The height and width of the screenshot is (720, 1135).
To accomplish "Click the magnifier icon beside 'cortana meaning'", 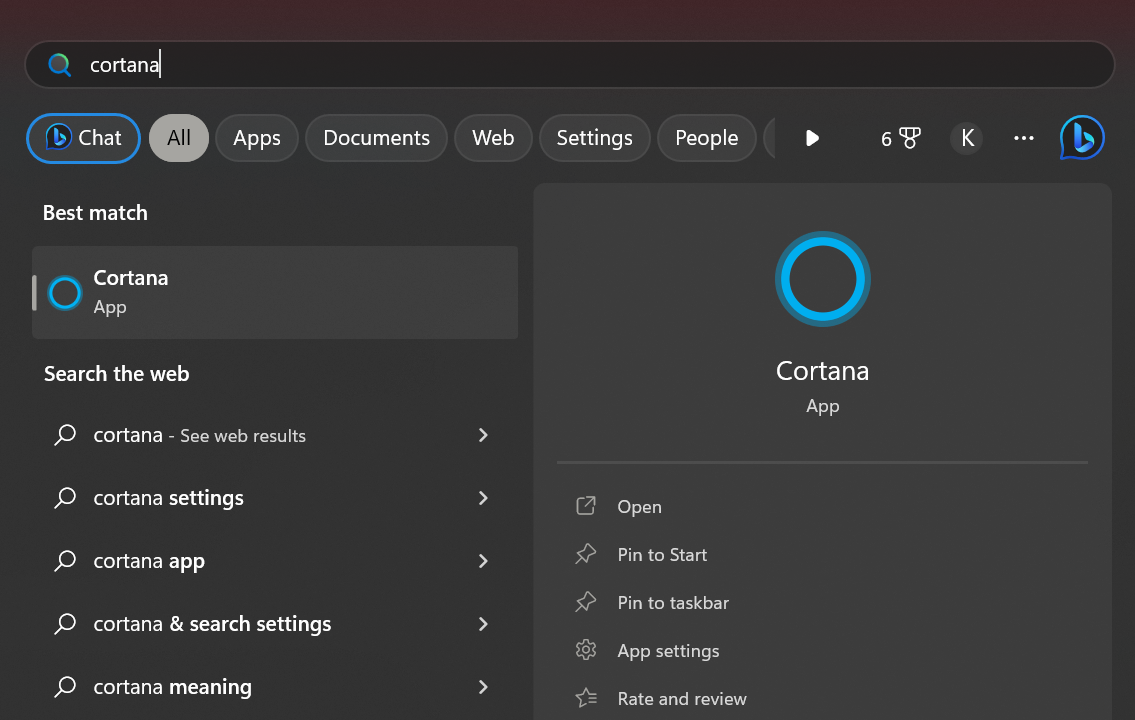I will (x=65, y=687).
